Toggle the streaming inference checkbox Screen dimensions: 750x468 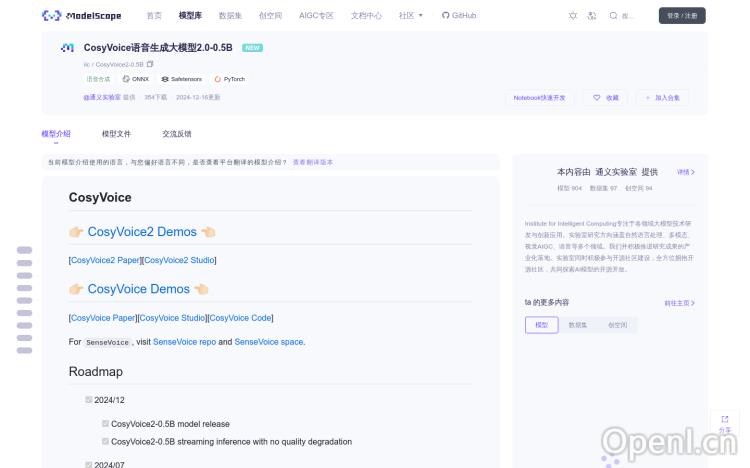point(105,441)
